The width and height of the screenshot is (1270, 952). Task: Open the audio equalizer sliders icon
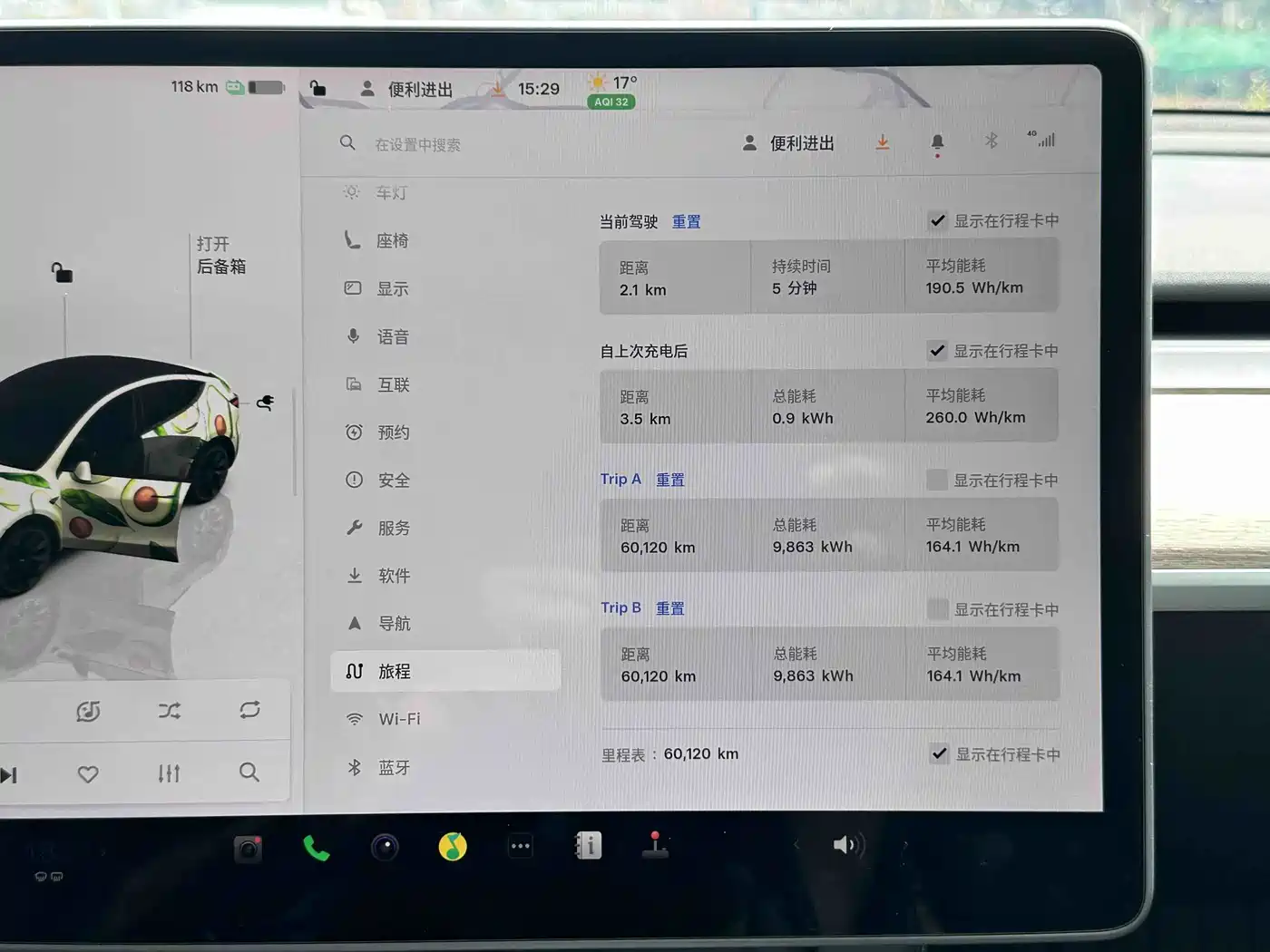169,773
